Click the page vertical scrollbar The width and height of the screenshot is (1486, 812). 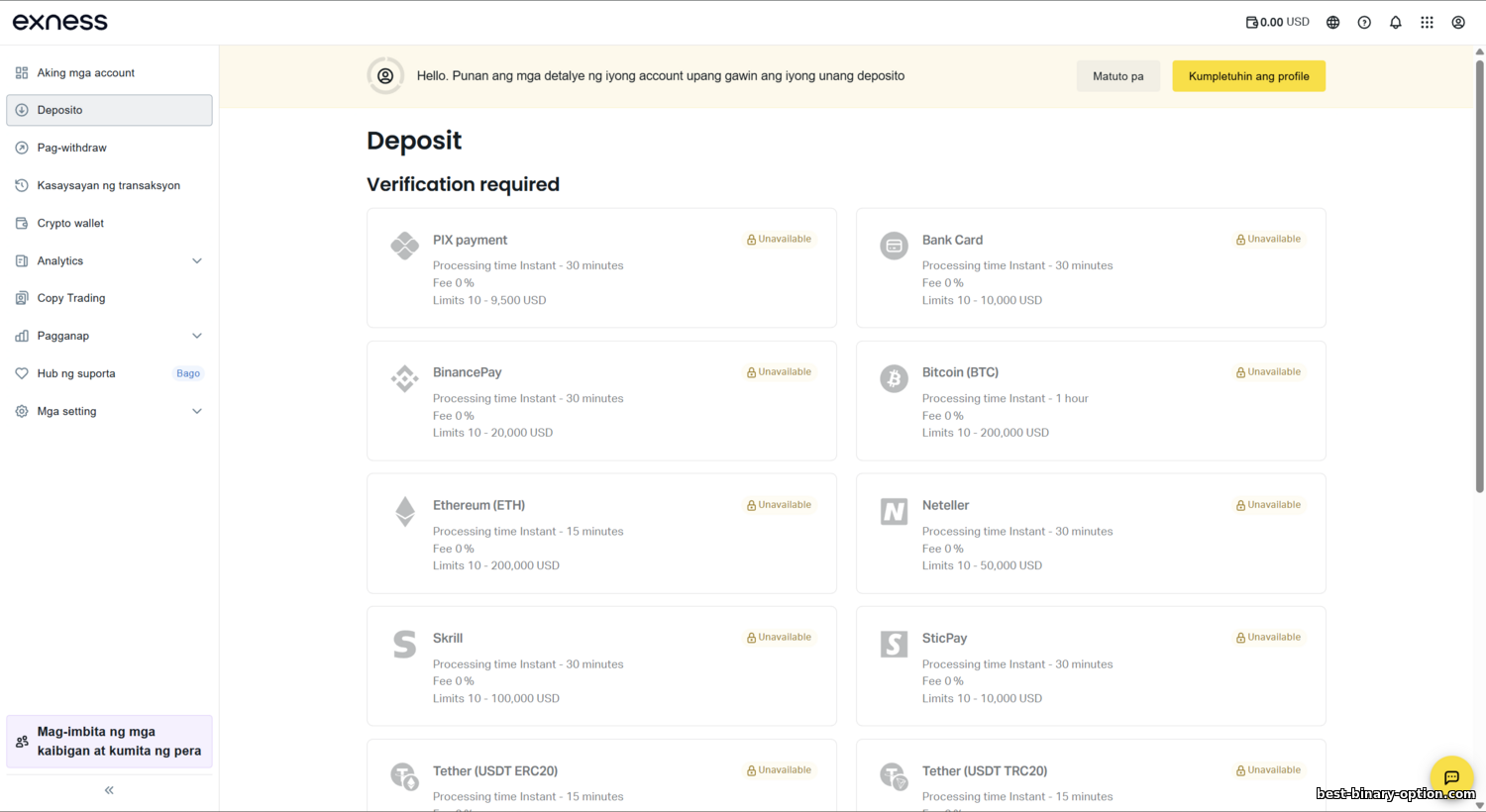(x=1479, y=277)
